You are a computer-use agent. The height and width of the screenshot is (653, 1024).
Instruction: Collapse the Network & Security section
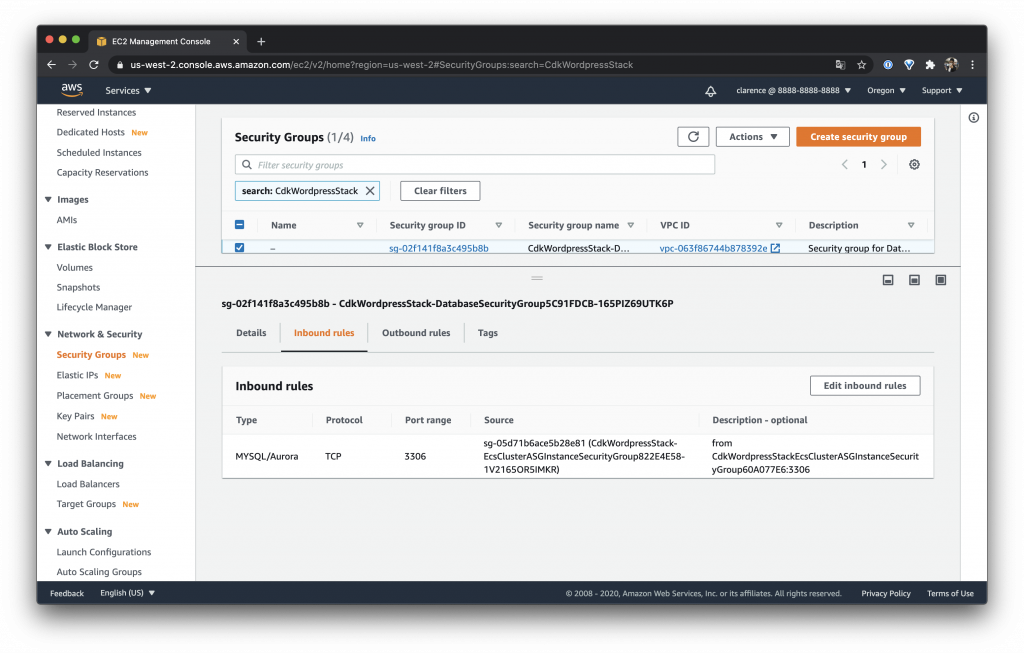point(48,334)
